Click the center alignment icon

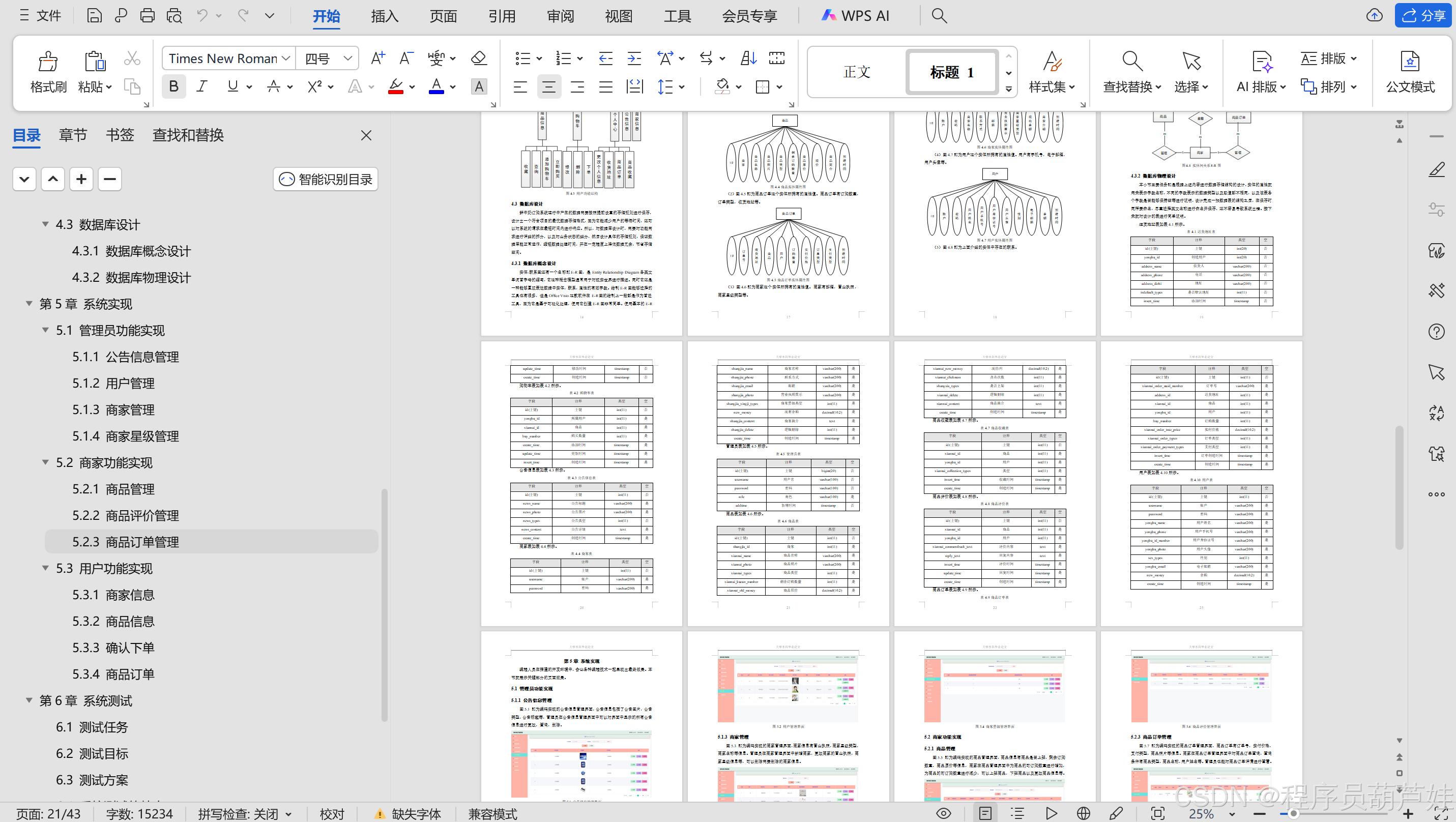[x=548, y=86]
